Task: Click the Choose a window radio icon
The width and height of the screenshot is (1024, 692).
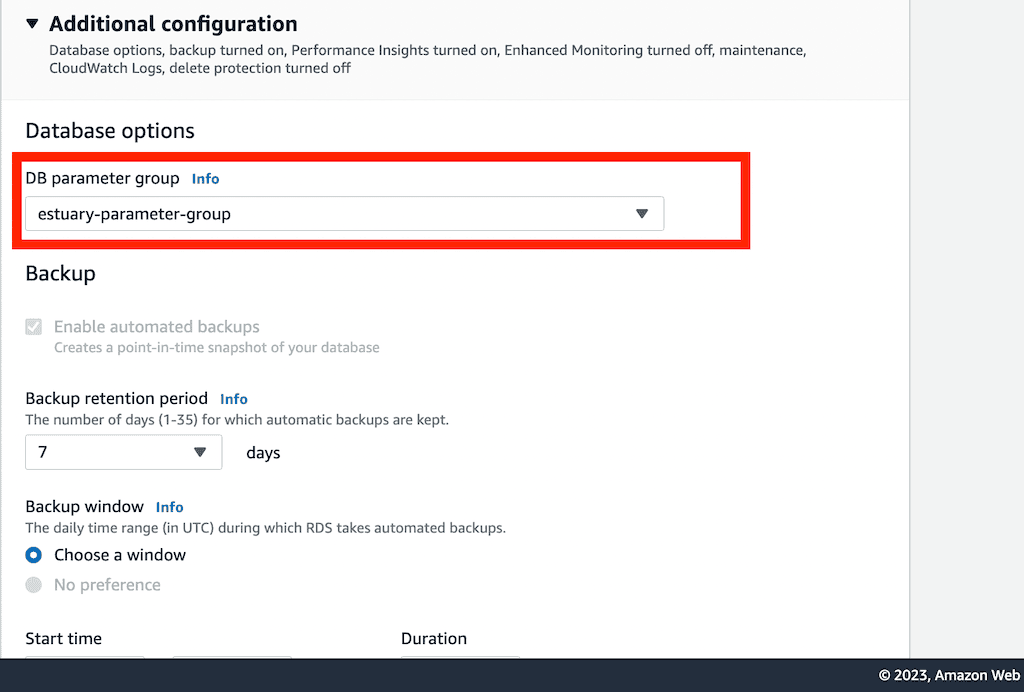Action: pos(34,555)
